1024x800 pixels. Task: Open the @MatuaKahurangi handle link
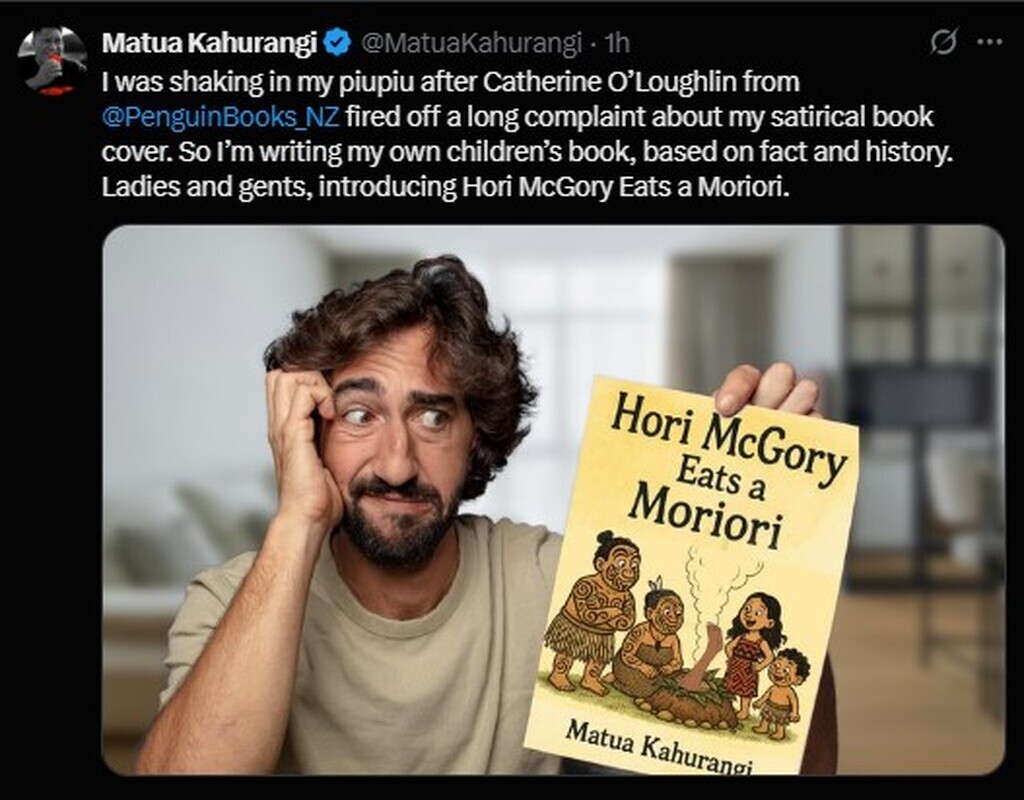[x=471, y=43]
